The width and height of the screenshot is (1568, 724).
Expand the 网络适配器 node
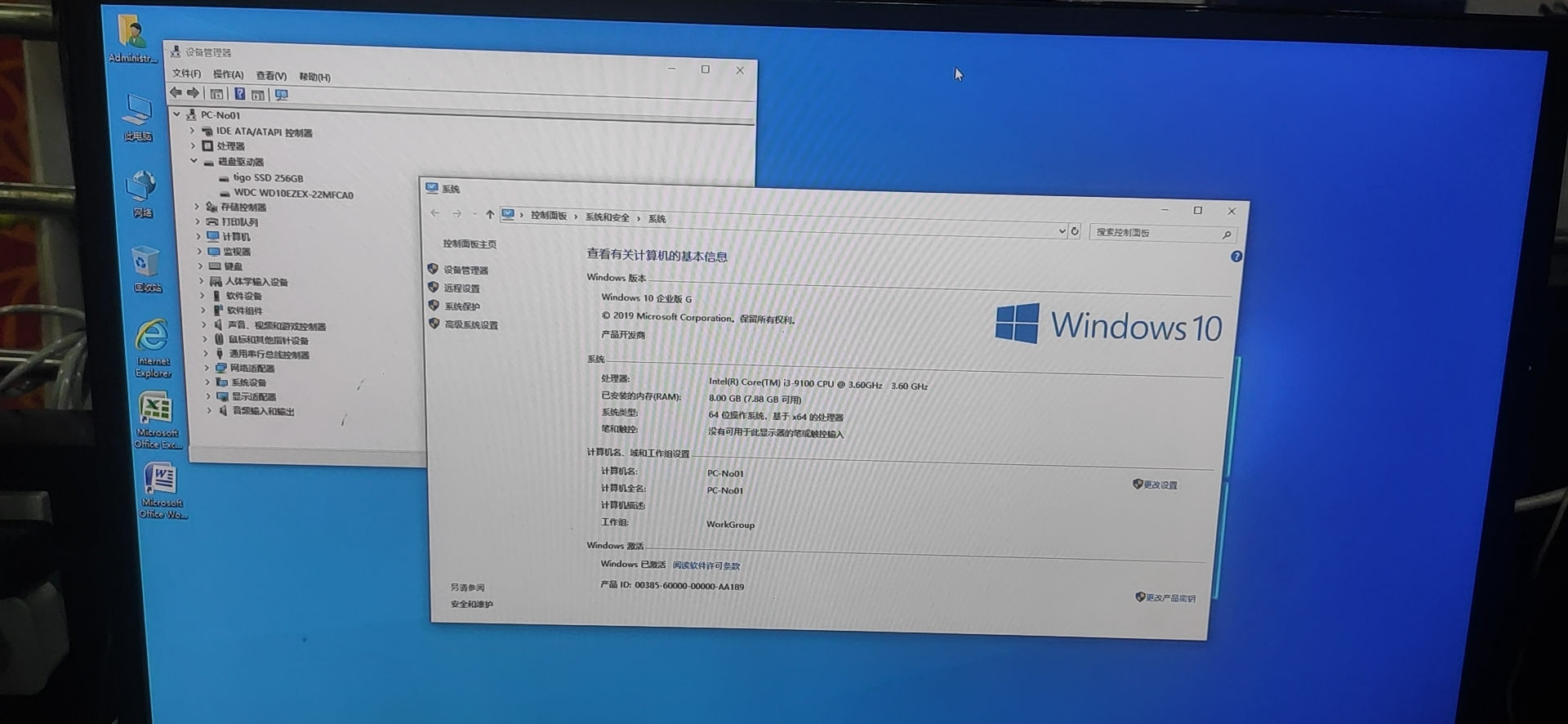pos(207,368)
